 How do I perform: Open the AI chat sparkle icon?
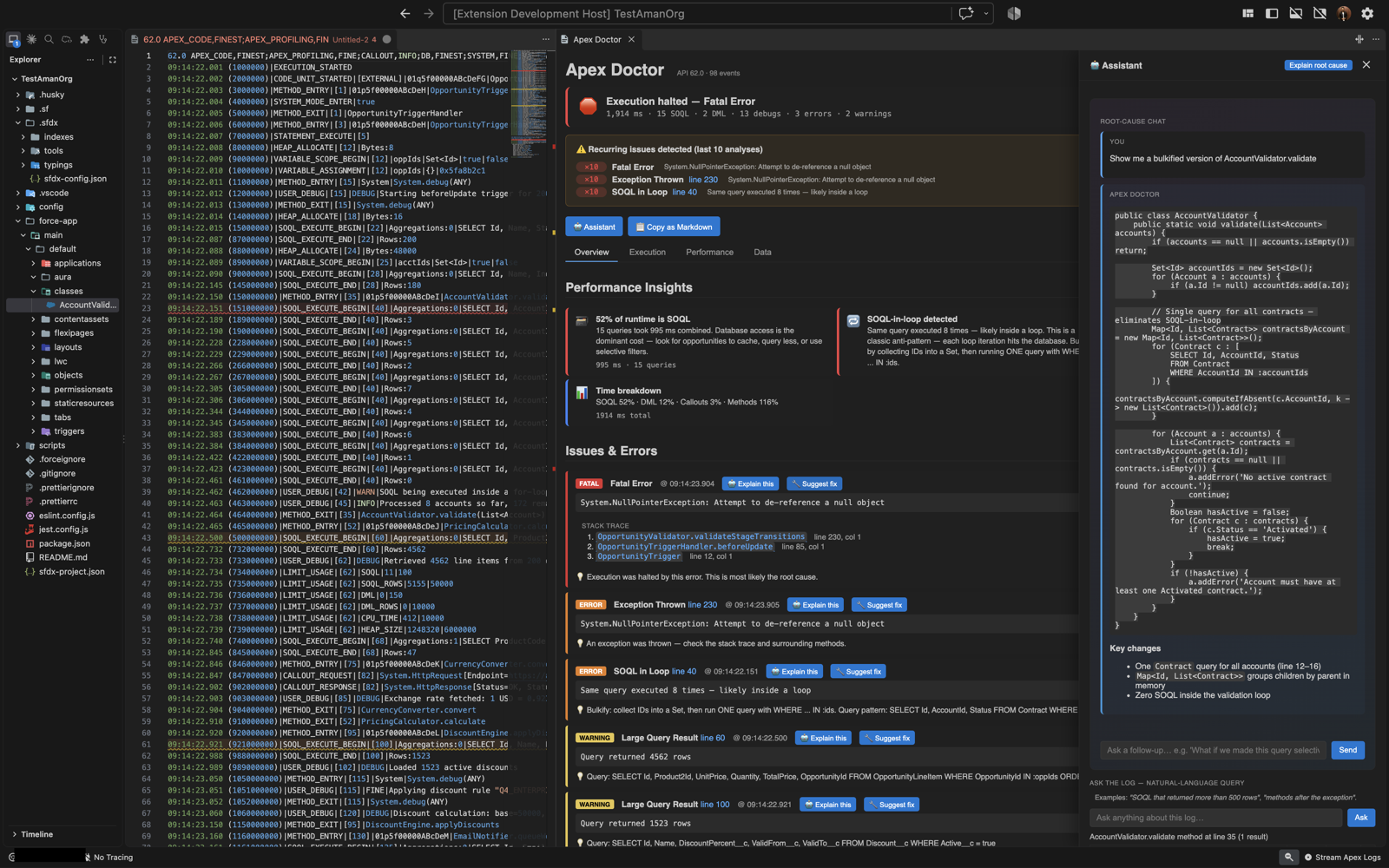[x=966, y=13]
